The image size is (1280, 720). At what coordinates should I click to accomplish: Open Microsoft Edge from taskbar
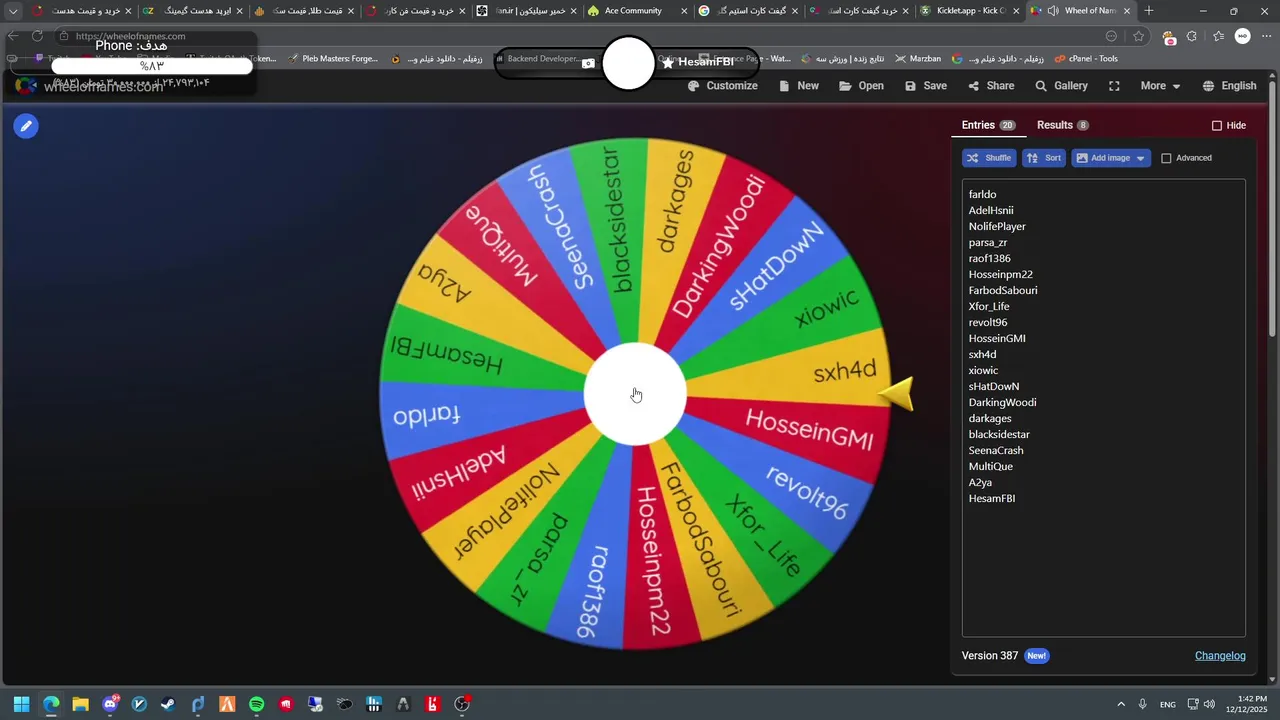click(51, 704)
